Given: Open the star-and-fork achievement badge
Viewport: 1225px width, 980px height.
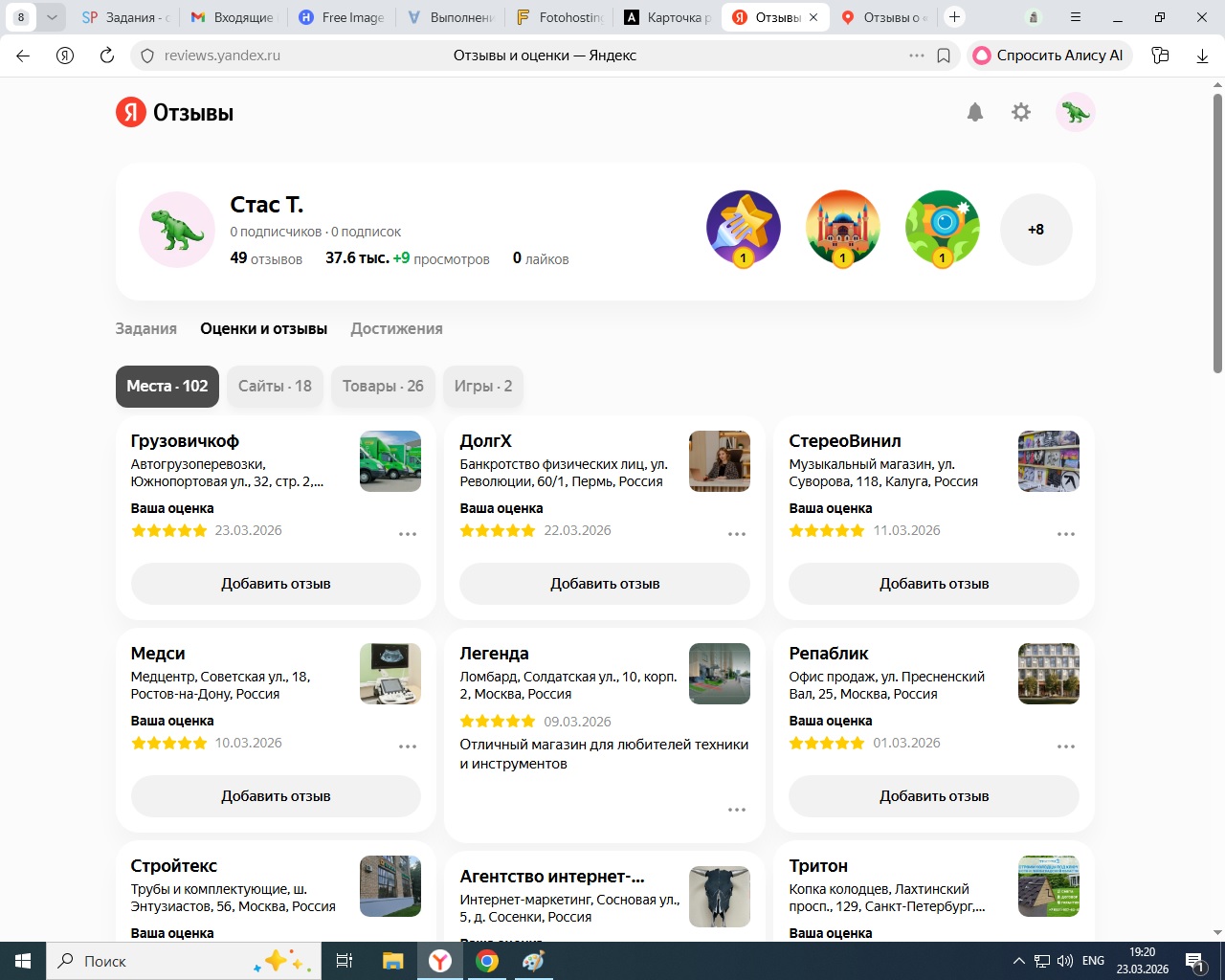Looking at the screenshot, I should coord(744,229).
